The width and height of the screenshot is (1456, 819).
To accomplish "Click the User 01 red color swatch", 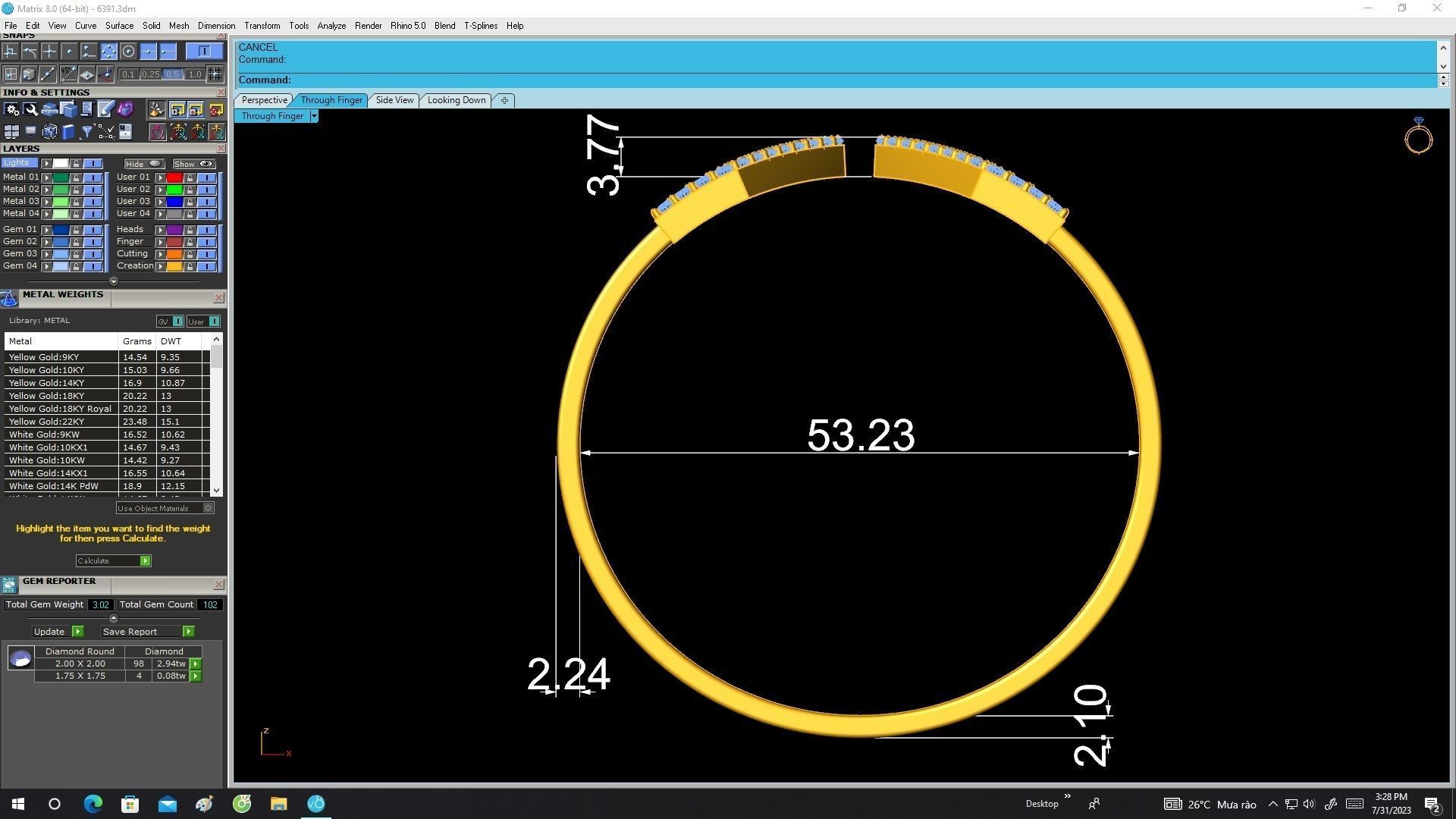I will click(x=174, y=177).
